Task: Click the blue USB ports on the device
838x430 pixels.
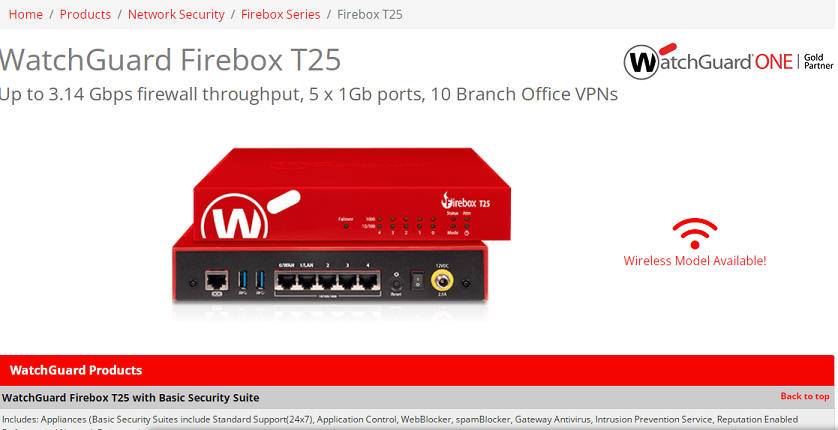Action: click(x=251, y=280)
